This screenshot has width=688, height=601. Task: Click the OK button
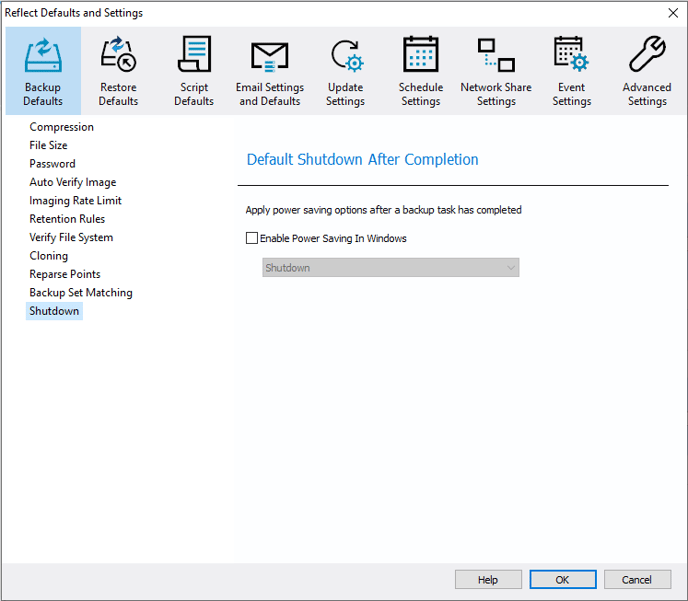tap(563, 580)
